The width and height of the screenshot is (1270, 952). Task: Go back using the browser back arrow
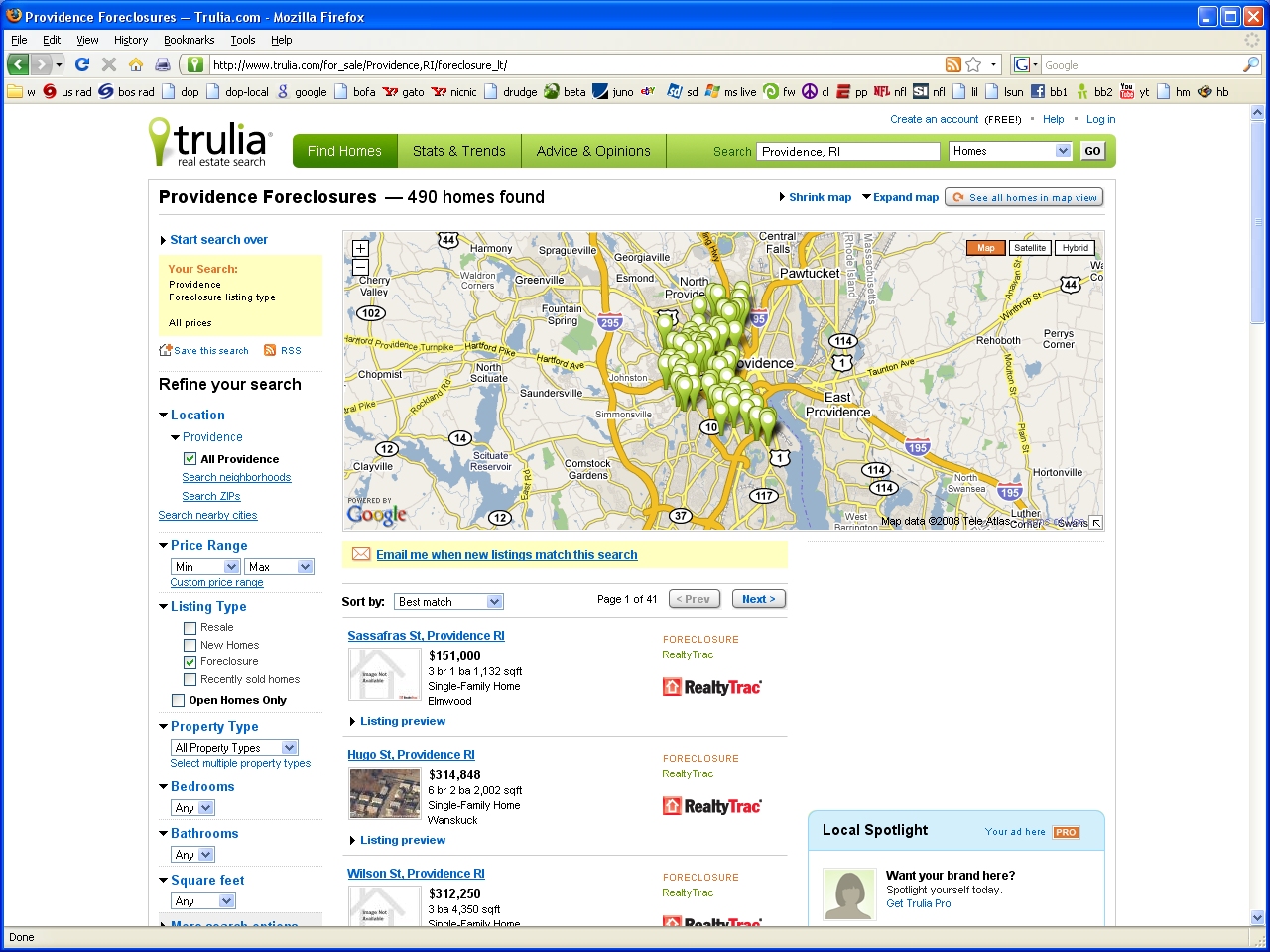pyautogui.click(x=18, y=64)
